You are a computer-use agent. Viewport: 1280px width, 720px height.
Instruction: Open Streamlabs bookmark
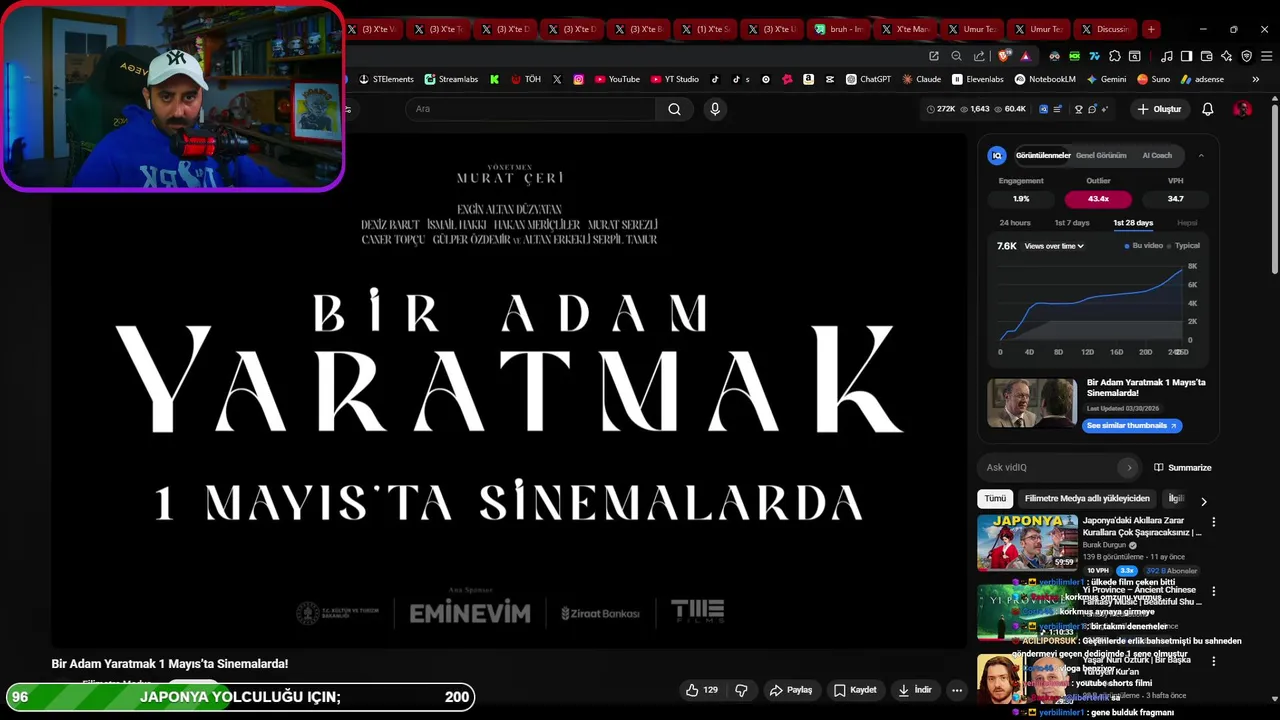(451, 79)
